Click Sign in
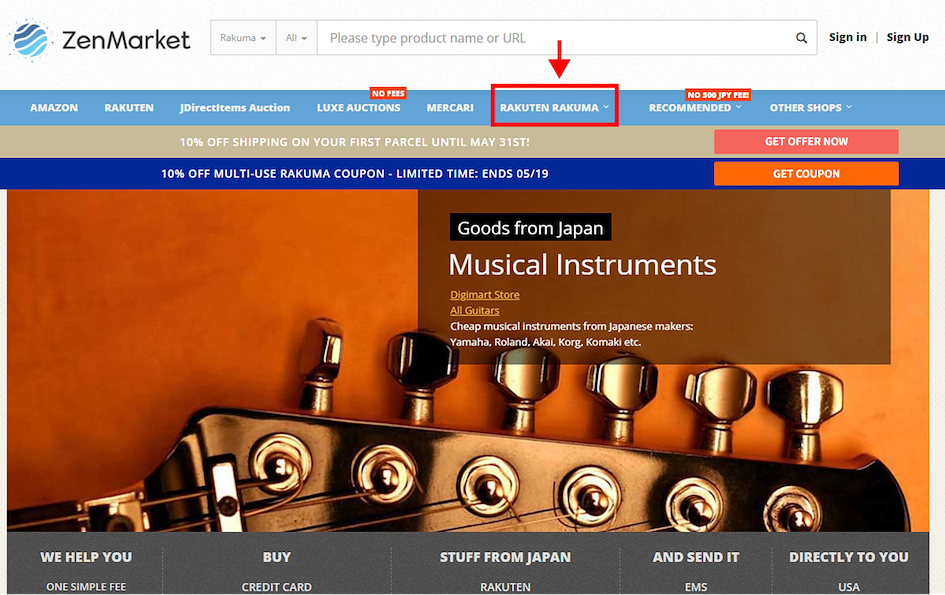The width and height of the screenshot is (945, 595). (847, 37)
